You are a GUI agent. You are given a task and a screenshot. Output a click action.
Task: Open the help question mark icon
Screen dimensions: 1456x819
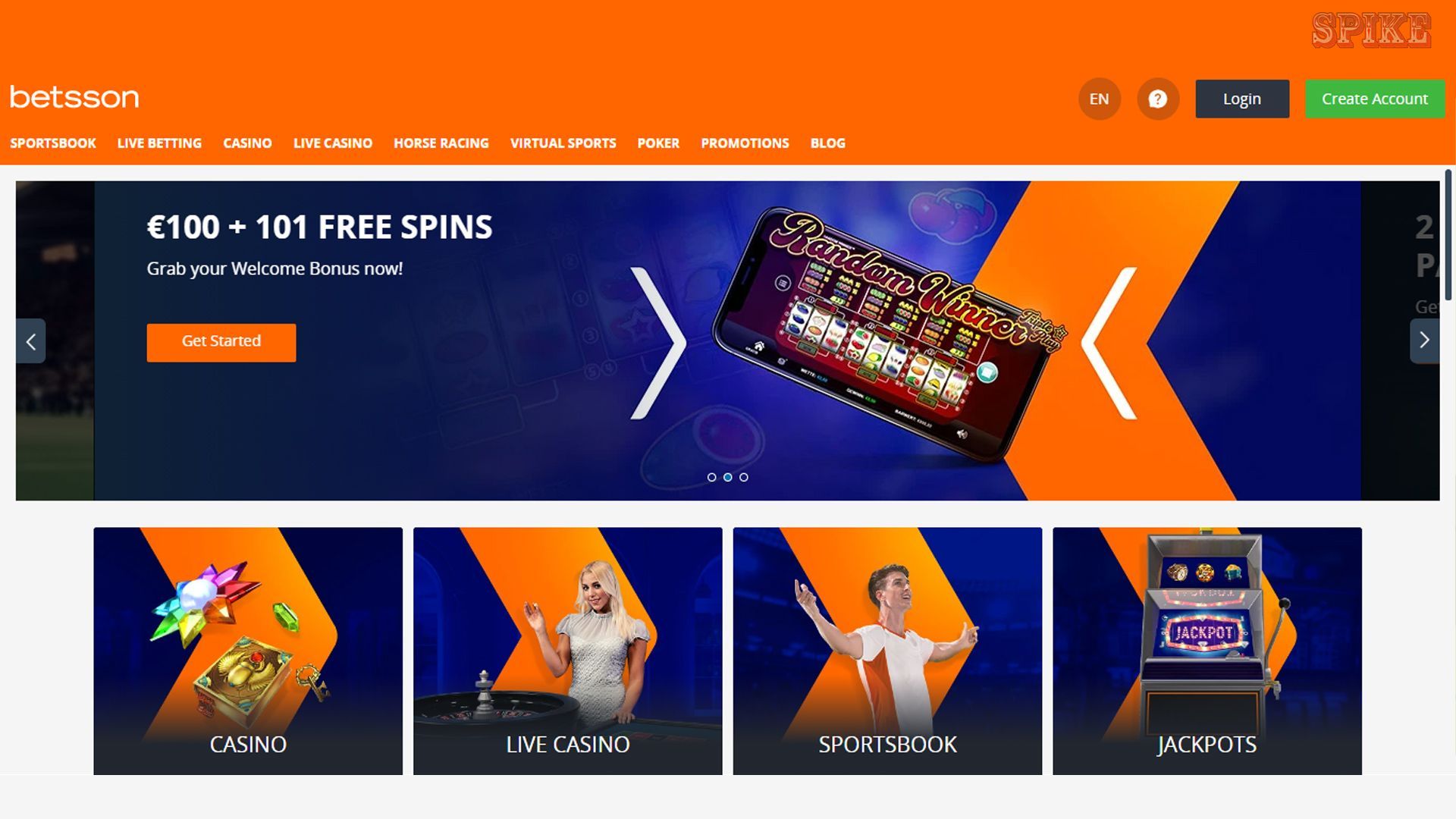(x=1158, y=99)
